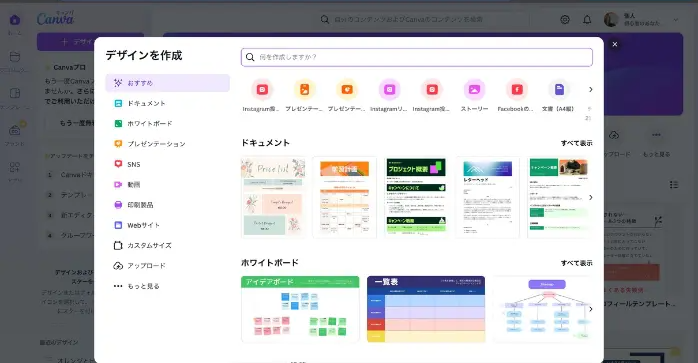698x363 pixels.
Task: Click すべて表示 for the ドキュメント section
Action: [x=576, y=143]
